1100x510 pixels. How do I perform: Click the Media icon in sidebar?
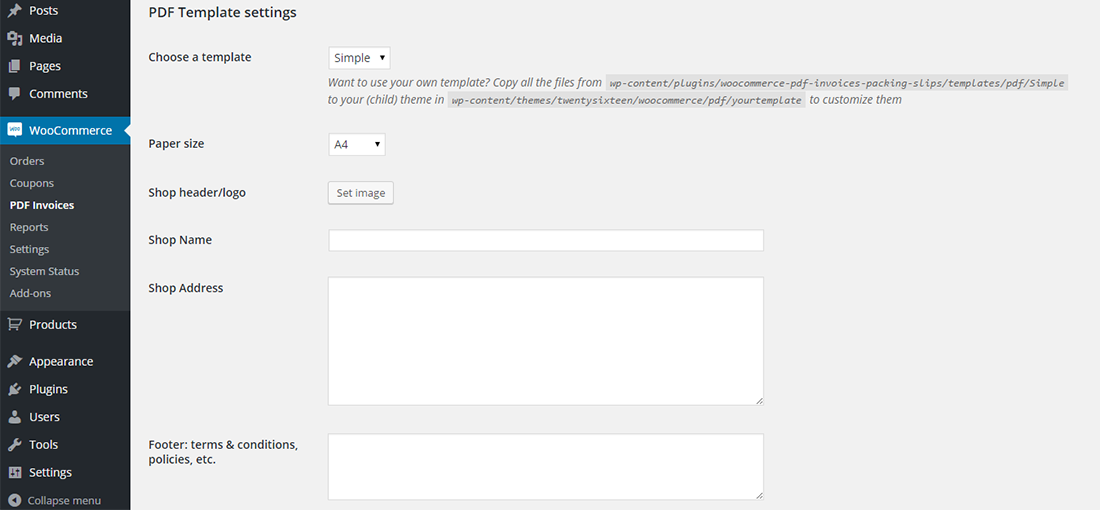(x=15, y=39)
